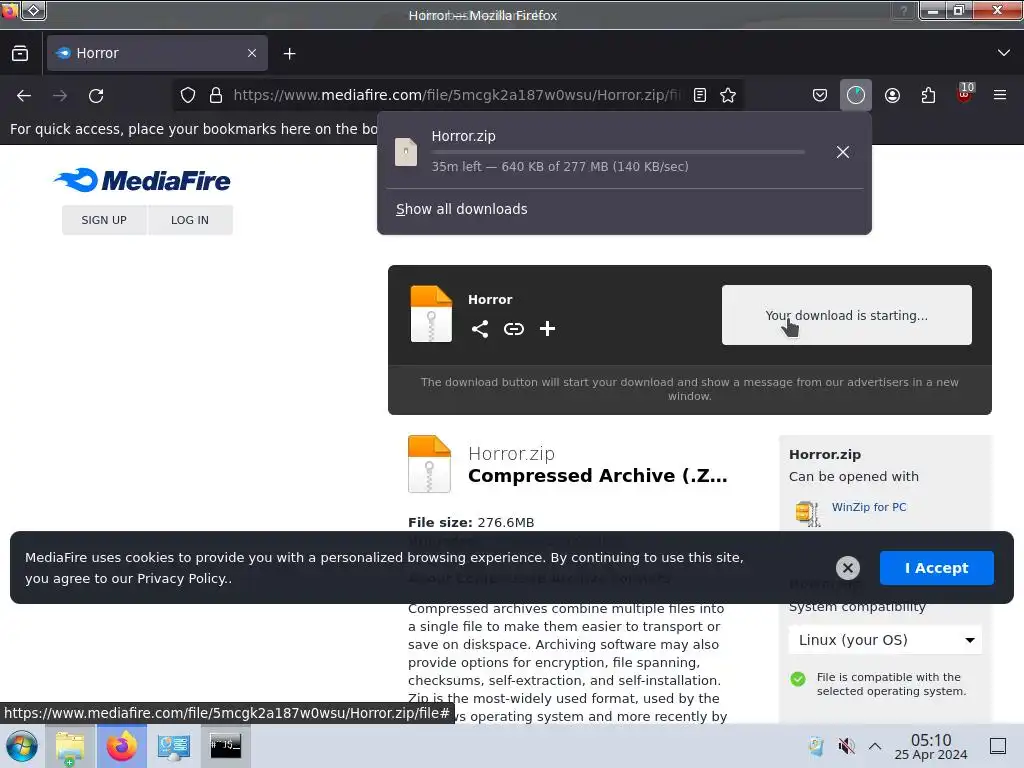The image size is (1024, 768).
Task: Click the LOG IN button
Action: pyautogui.click(x=190, y=220)
